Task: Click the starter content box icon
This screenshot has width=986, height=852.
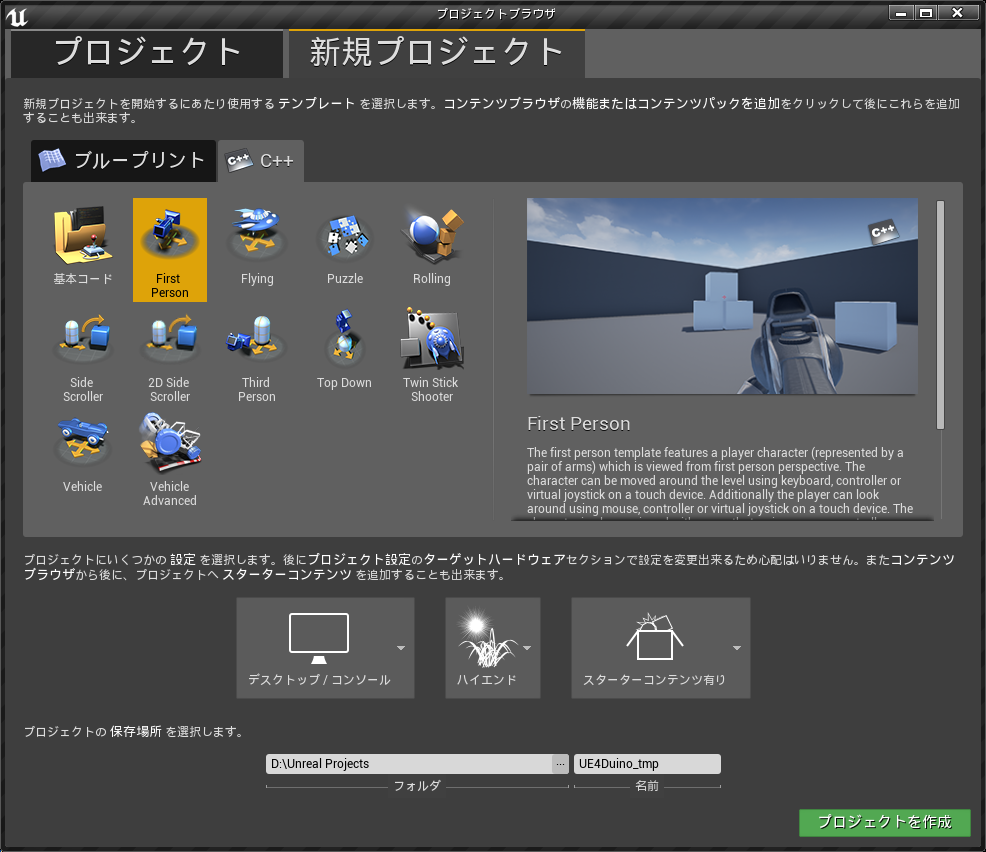Action: point(655,638)
